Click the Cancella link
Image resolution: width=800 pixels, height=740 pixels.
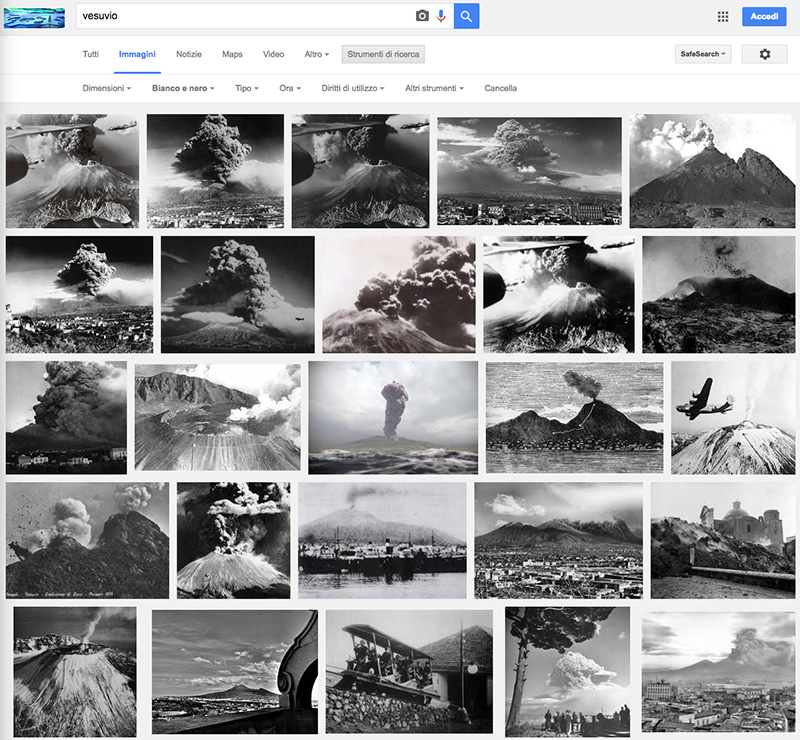click(501, 88)
